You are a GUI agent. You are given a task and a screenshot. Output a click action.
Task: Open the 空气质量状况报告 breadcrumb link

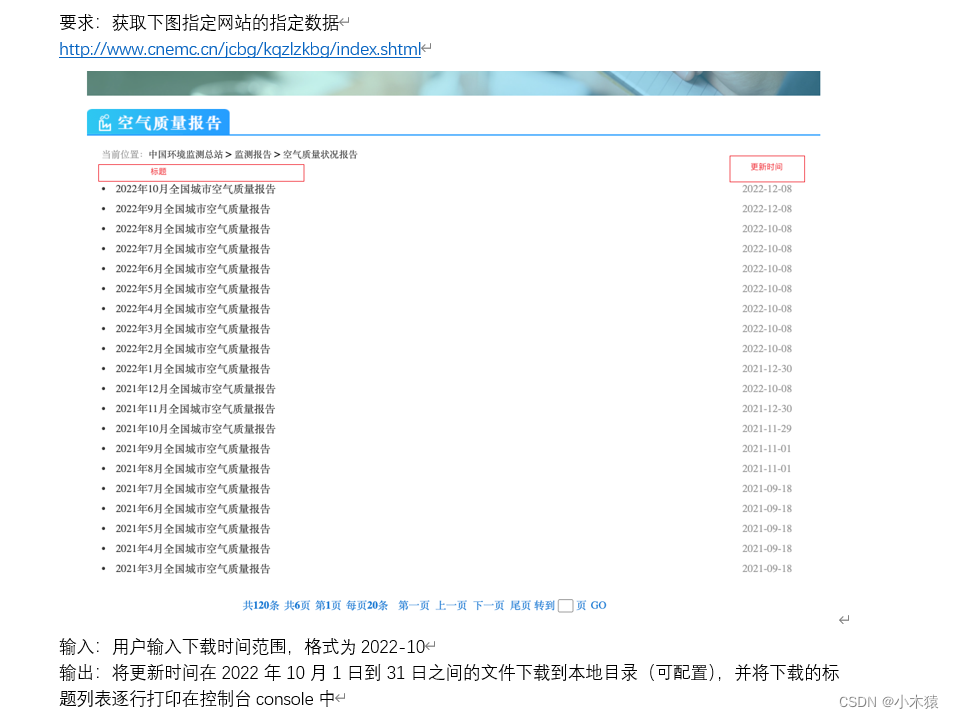tap(319, 154)
